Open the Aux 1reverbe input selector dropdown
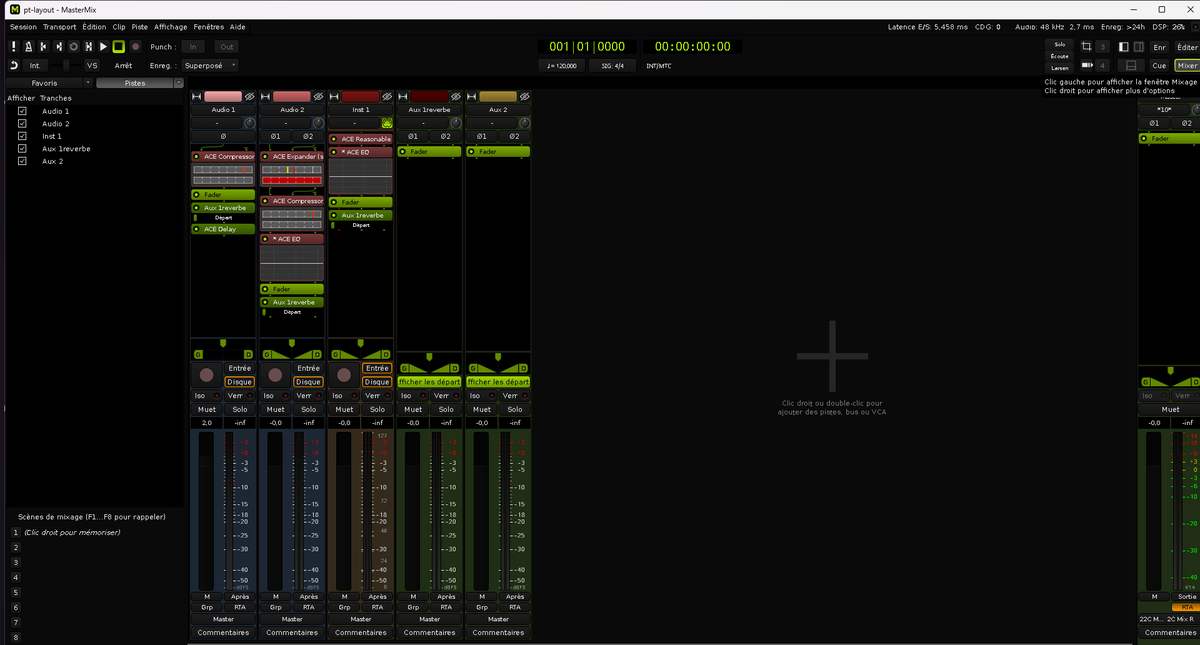This screenshot has height=645, width=1200. [x=422, y=122]
